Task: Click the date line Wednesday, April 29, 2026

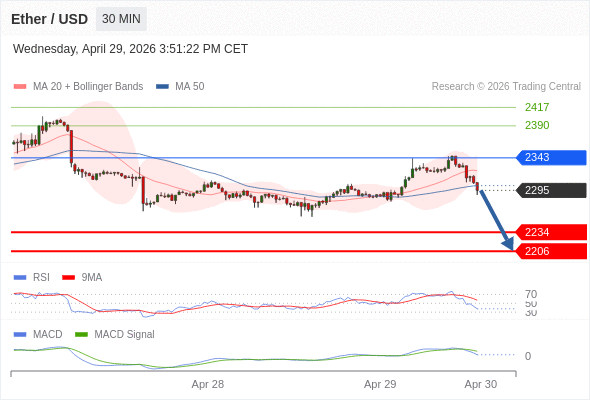Action: (x=130, y=49)
